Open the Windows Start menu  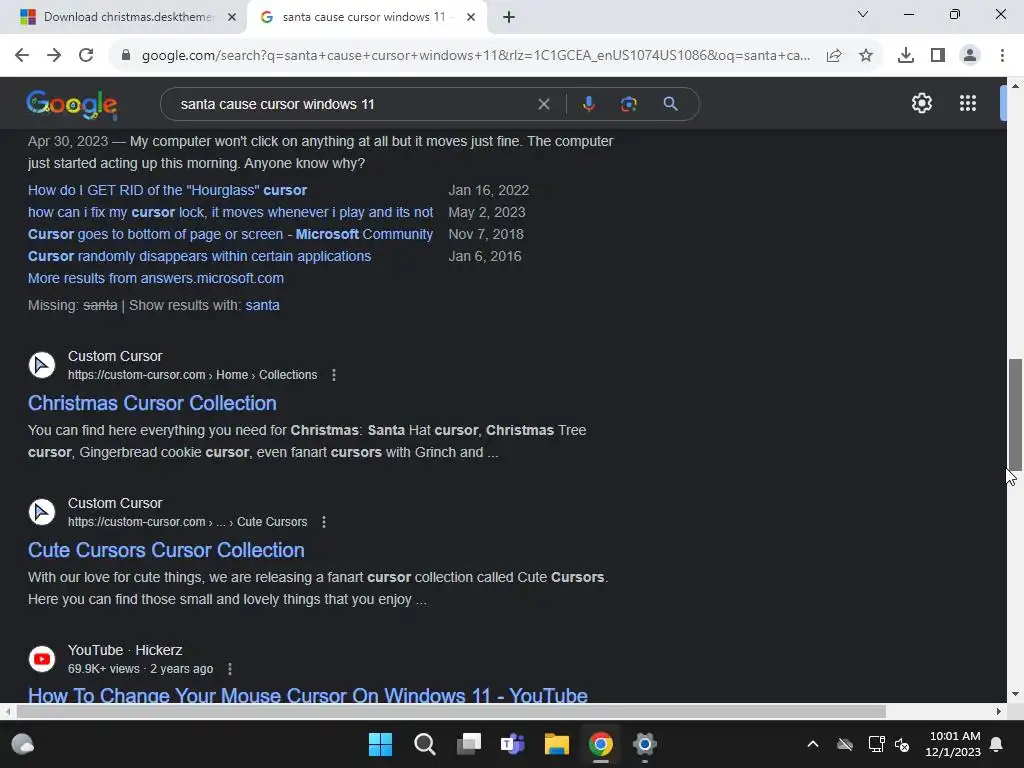pos(380,744)
